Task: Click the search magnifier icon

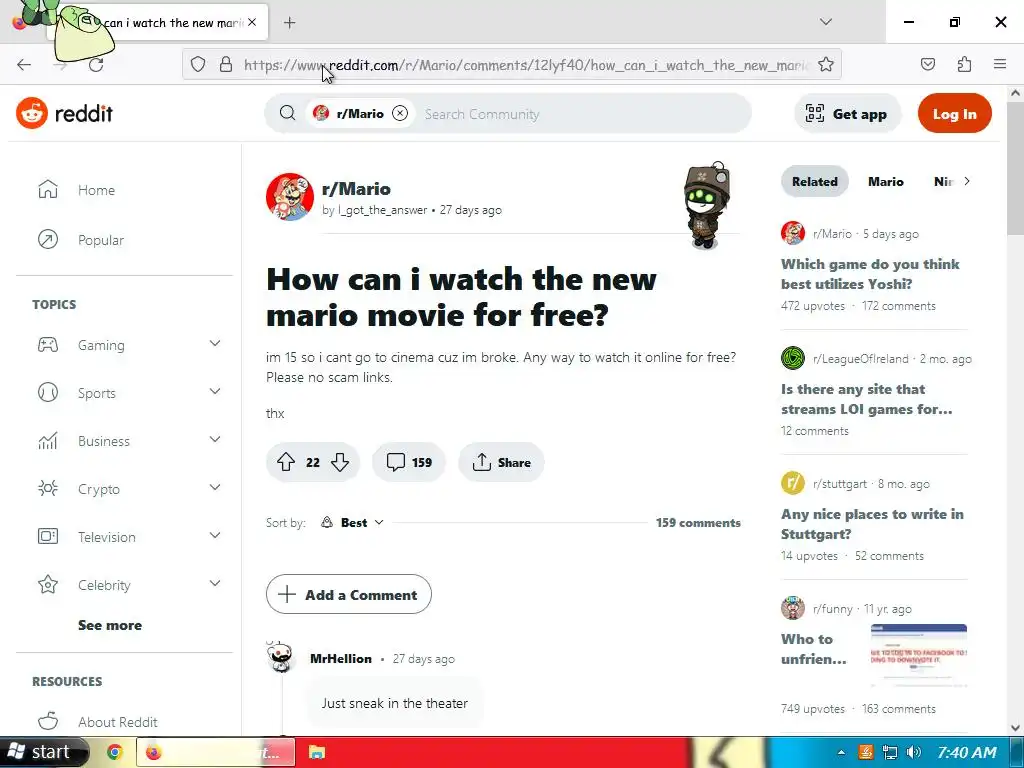Action: [287, 113]
